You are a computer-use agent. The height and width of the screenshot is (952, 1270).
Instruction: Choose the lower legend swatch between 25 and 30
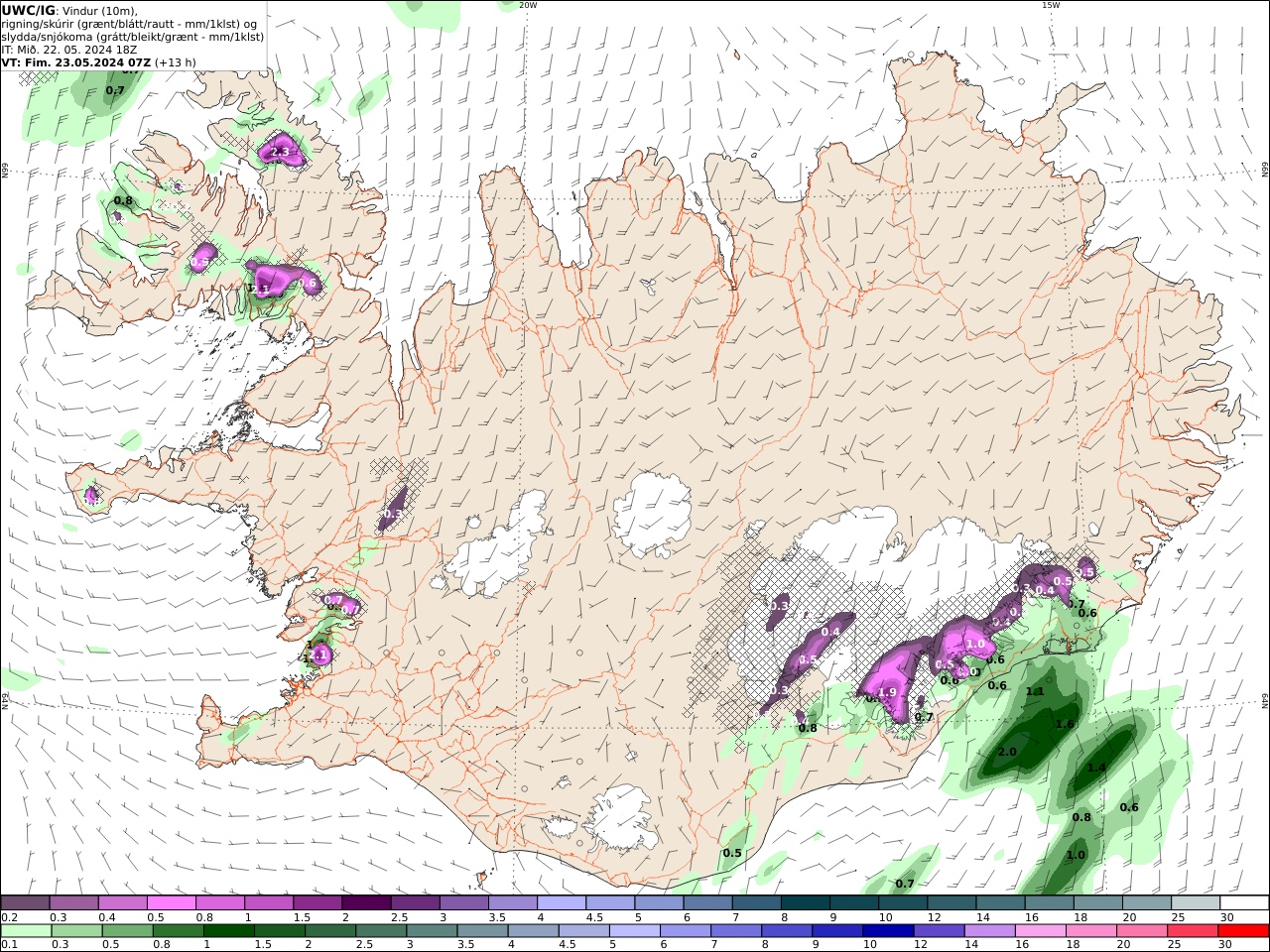[x=1193, y=931]
